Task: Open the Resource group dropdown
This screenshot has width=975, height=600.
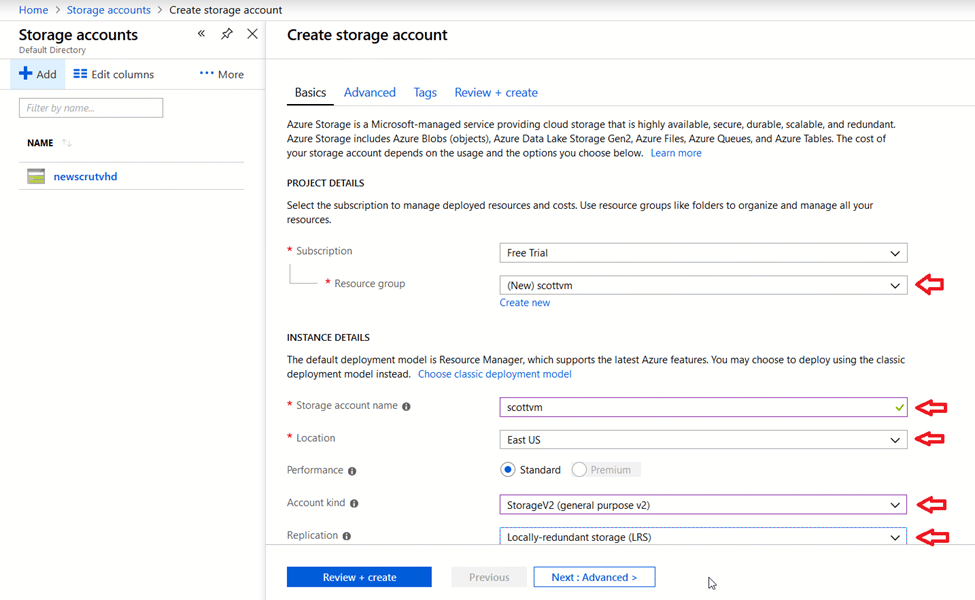Action: point(703,285)
